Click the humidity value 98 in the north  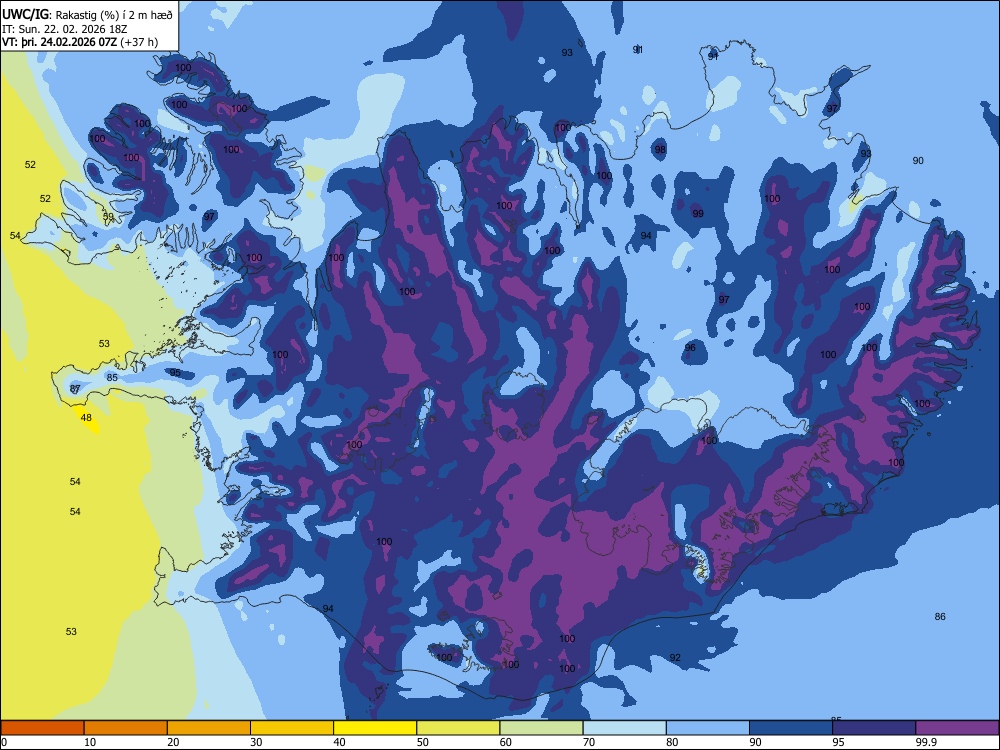tap(660, 150)
